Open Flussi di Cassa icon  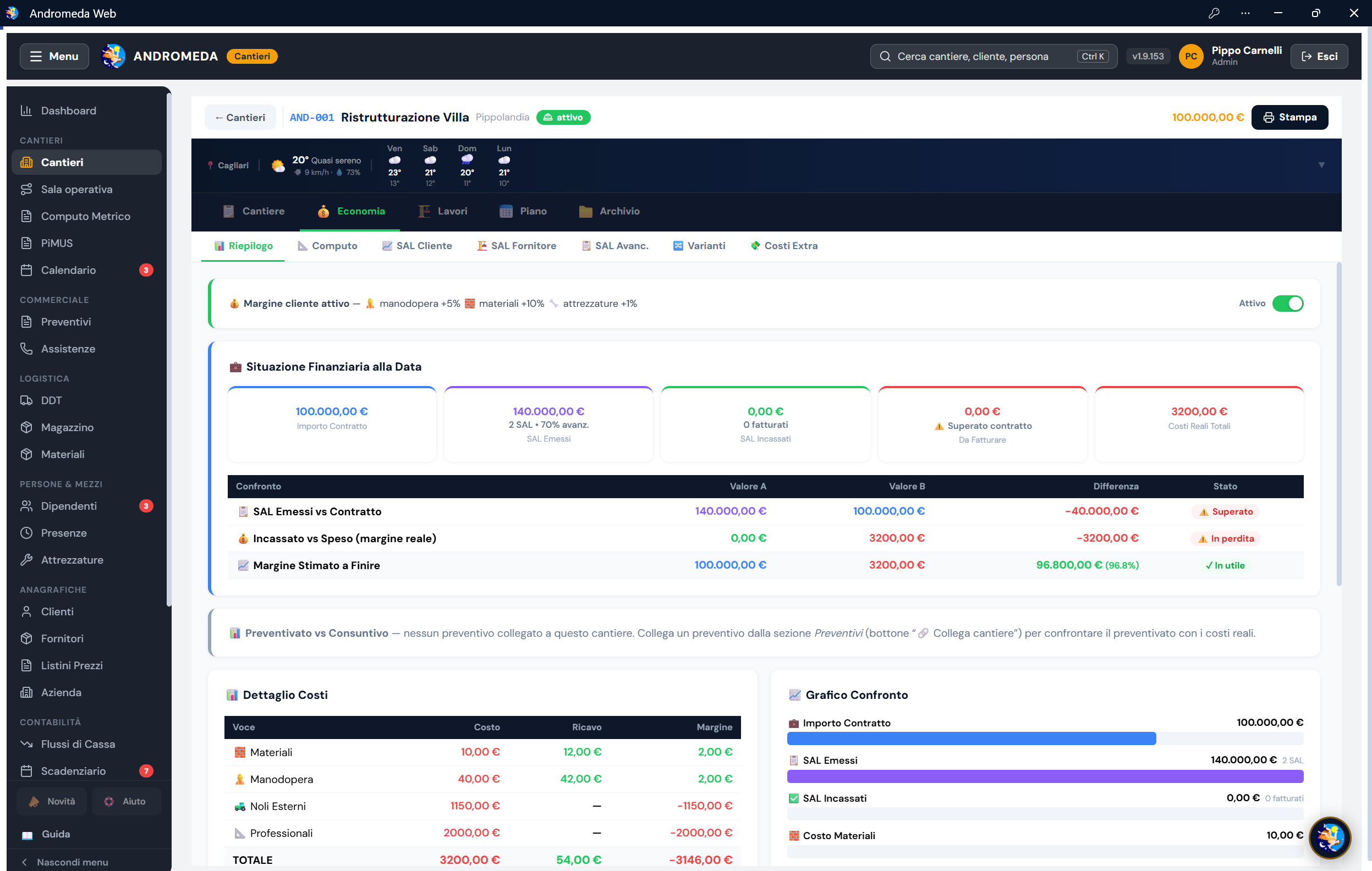point(26,744)
